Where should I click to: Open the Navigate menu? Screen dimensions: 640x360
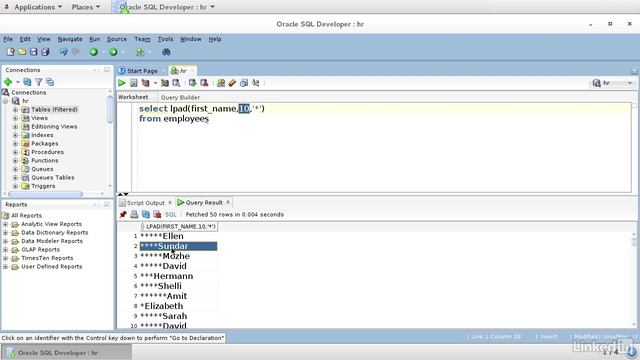70,39
